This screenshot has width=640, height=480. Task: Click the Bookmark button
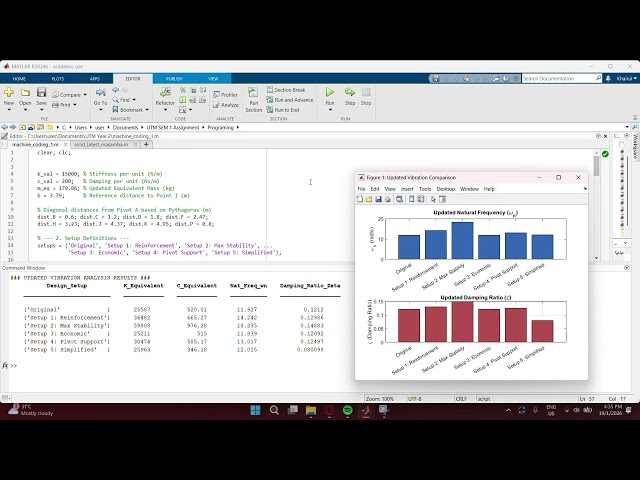point(131,110)
